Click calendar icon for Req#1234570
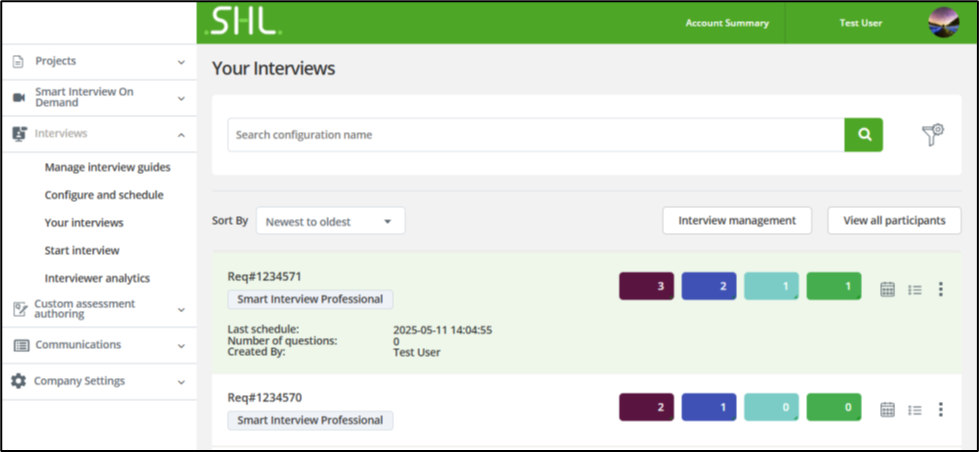Image resolution: width=979 pixels, height=452 pixels. tap(887, 408)
